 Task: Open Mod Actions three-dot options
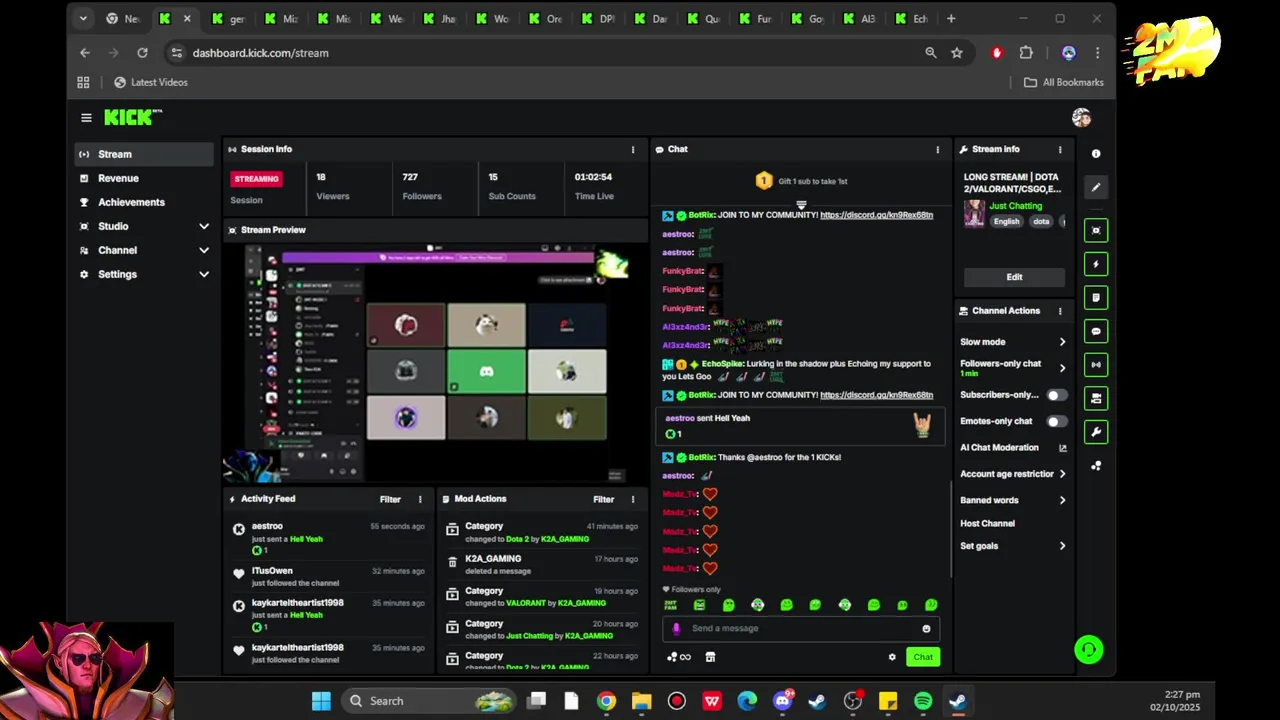632,499
